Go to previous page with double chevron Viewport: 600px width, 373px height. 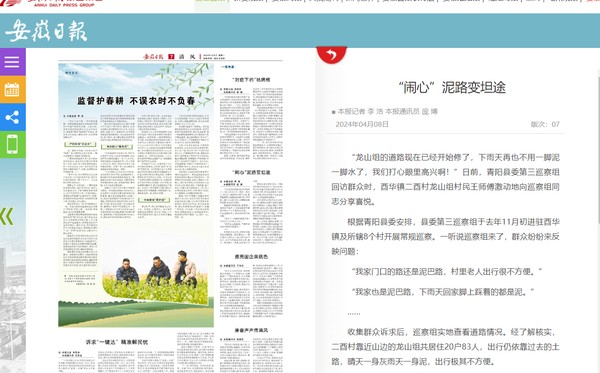pyautogui.click(x=7, y=216)
